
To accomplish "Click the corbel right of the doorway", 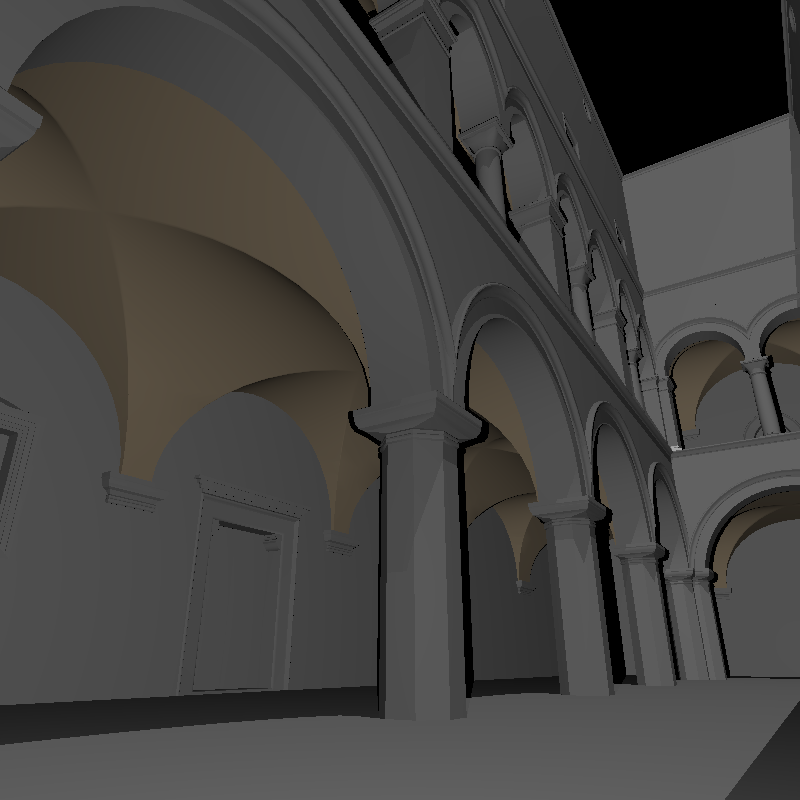I will (x=341, y=543).
